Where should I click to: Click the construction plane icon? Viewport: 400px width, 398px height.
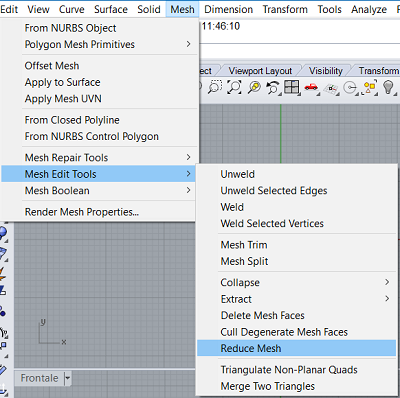point(331,88)
